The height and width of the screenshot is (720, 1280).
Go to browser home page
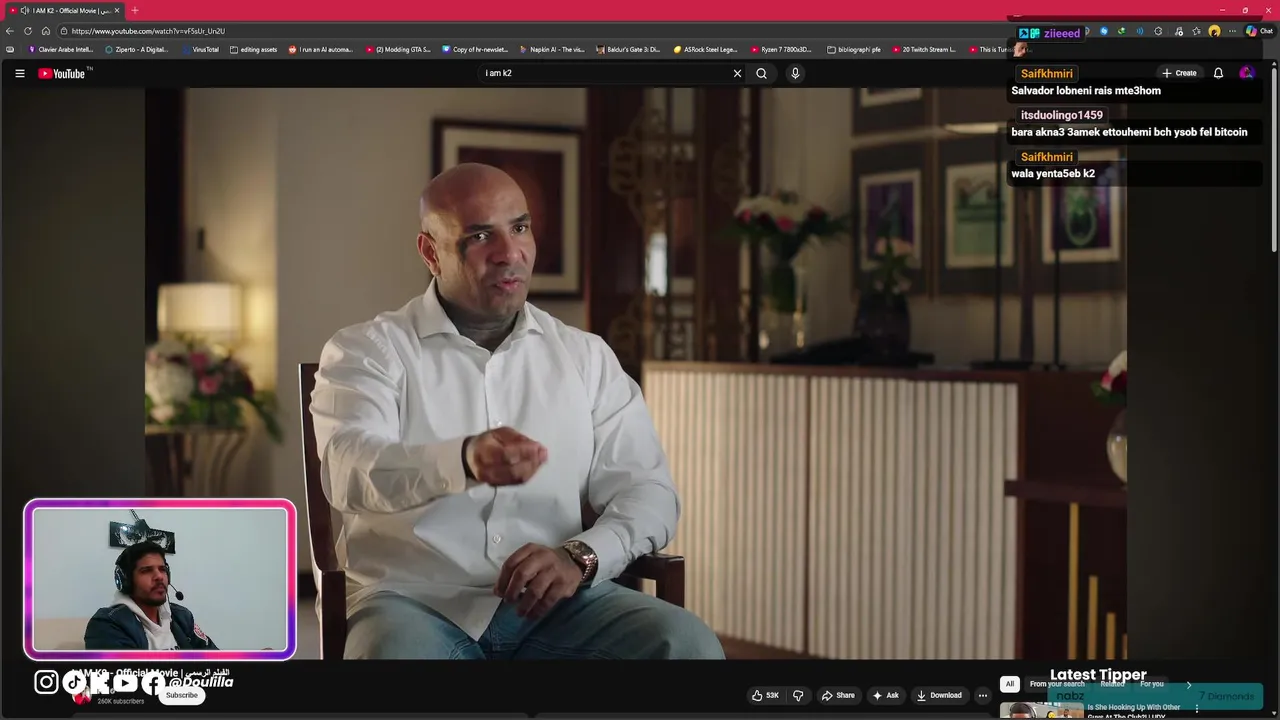tap(45, 31)
